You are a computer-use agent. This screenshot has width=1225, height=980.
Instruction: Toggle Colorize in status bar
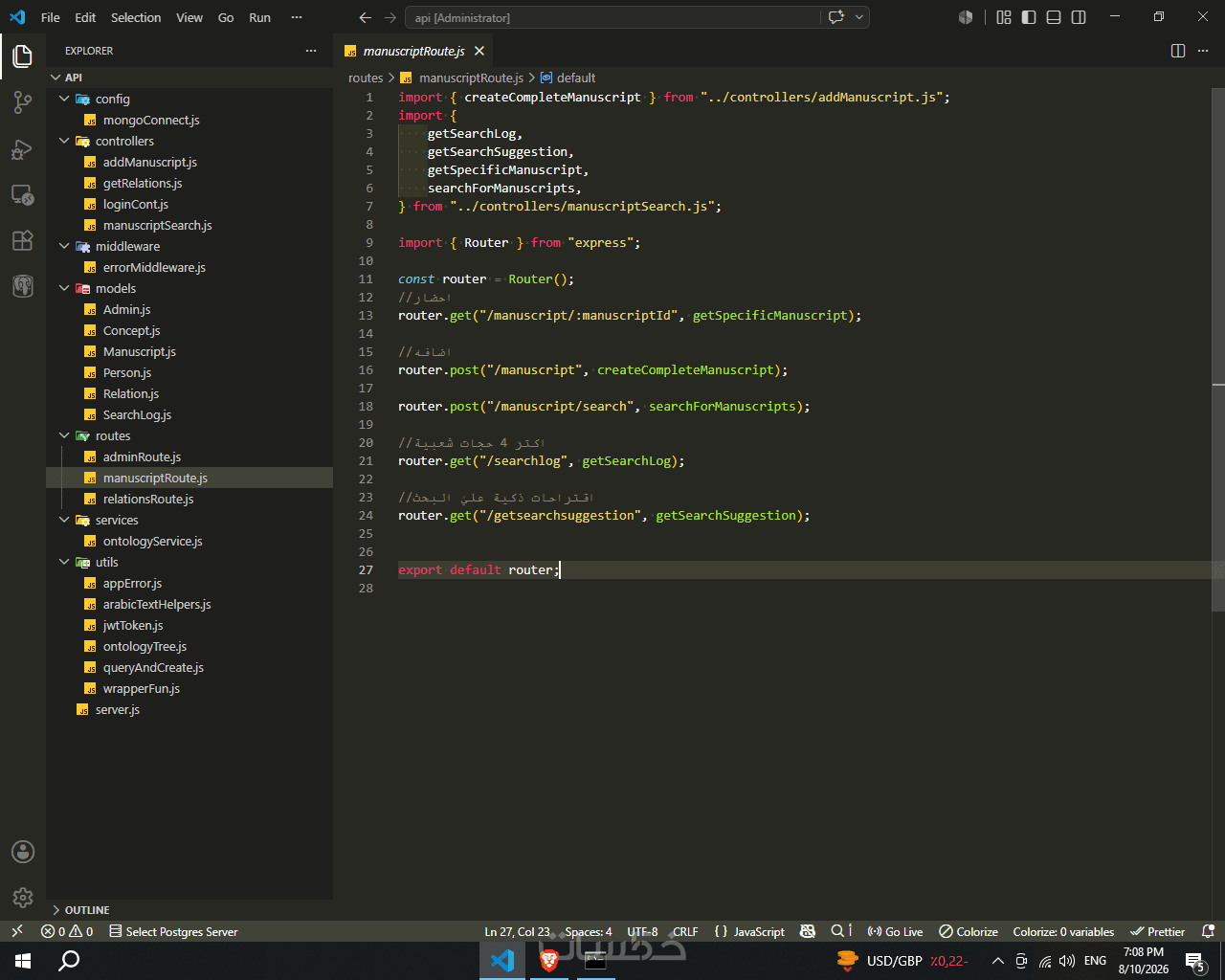(968, 931)
